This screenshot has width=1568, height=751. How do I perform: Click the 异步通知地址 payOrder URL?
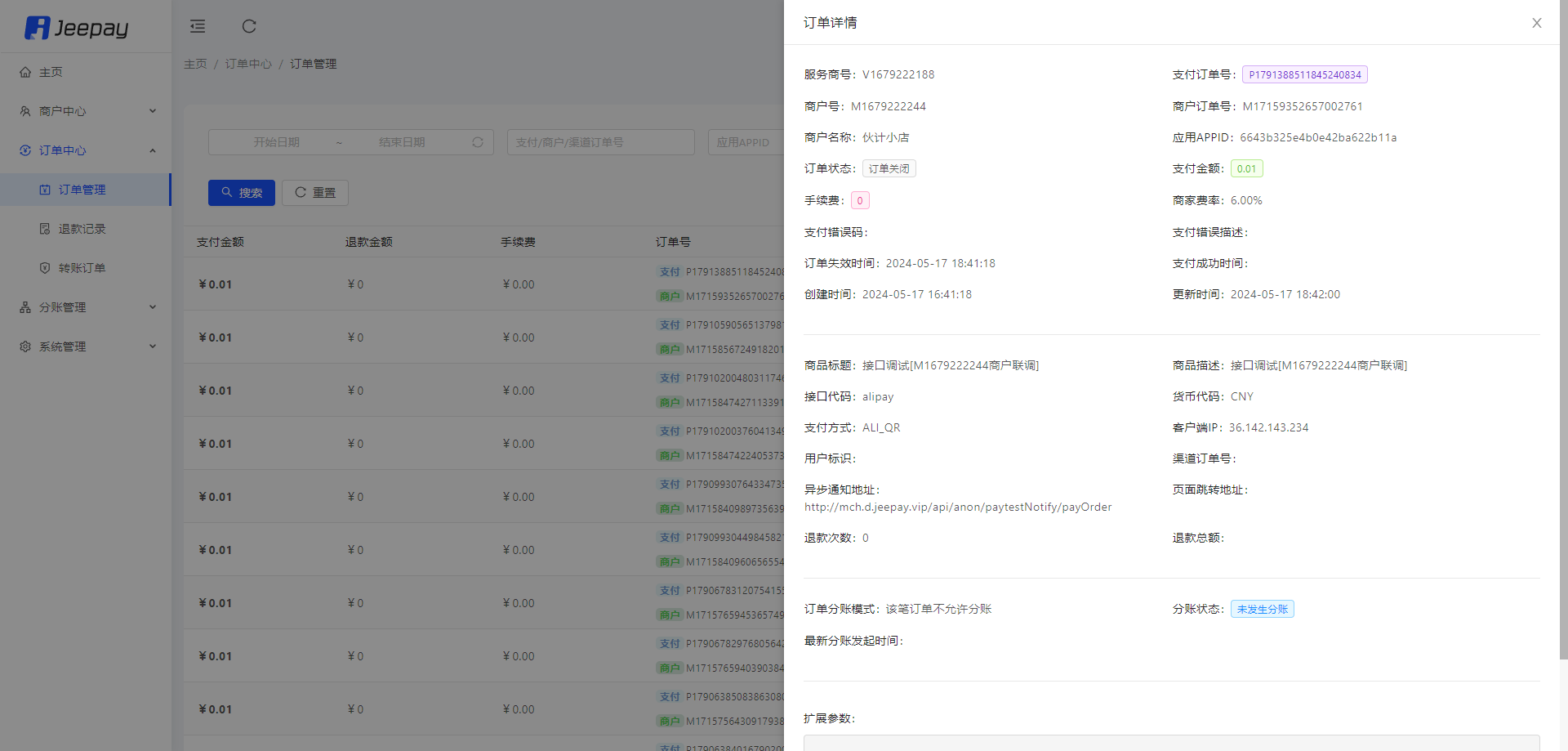click(957, 507)
